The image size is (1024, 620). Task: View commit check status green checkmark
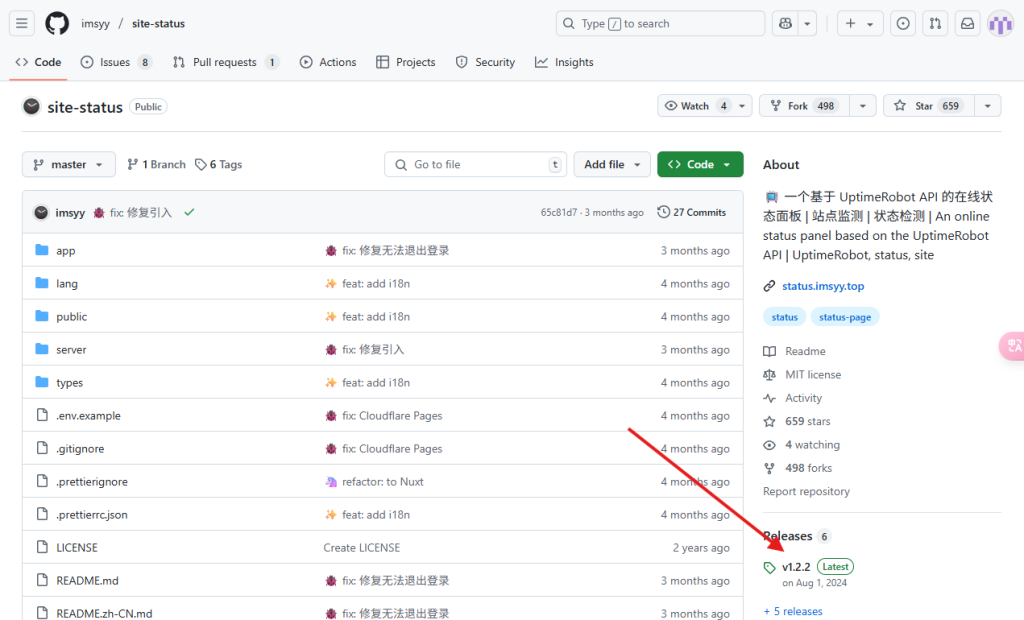[189, 212]
